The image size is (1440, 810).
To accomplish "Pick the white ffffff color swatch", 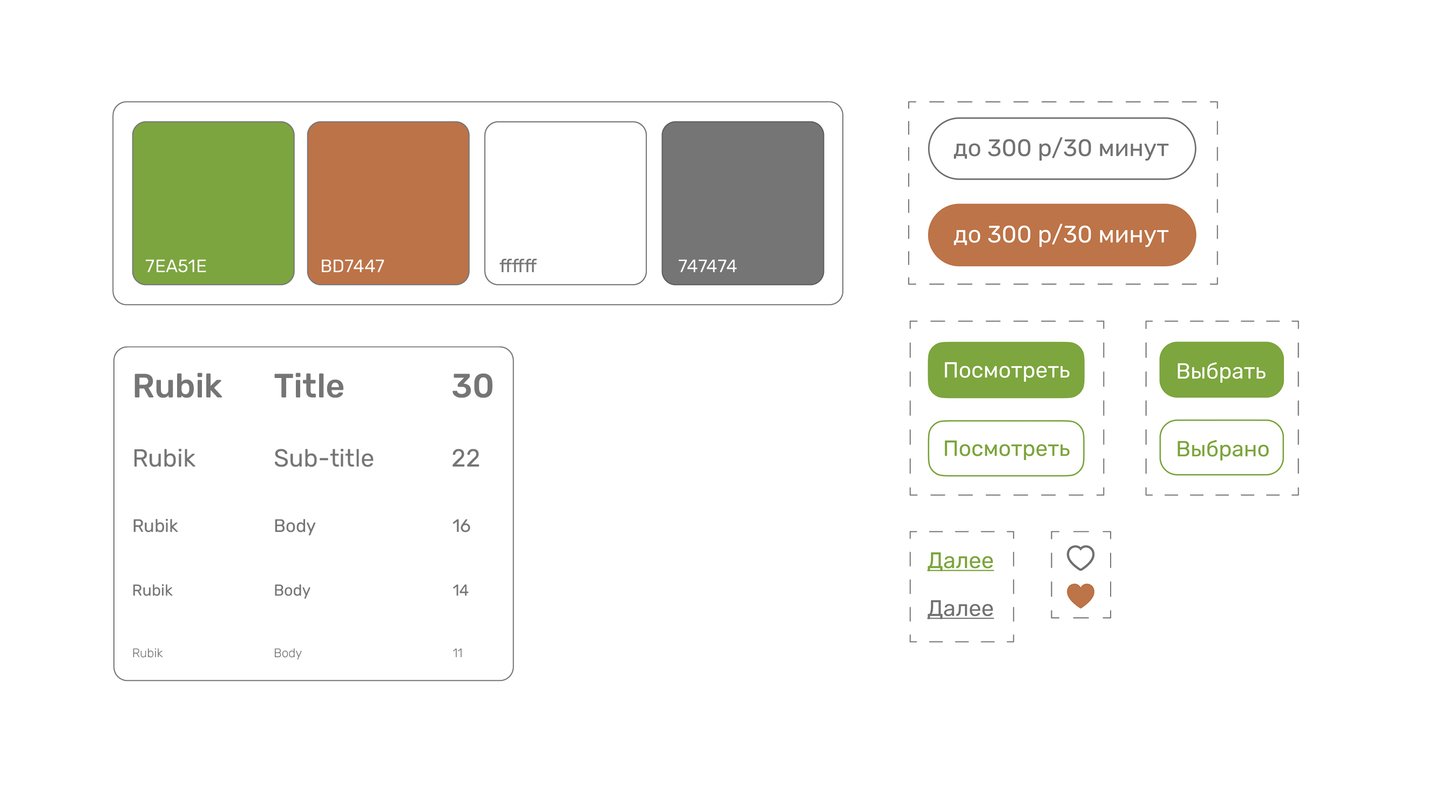I will coord(565,203).
